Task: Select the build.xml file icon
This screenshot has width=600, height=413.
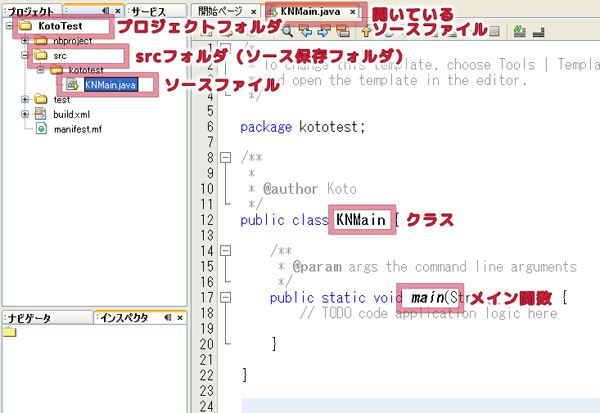Action: [x=41, y=114]
